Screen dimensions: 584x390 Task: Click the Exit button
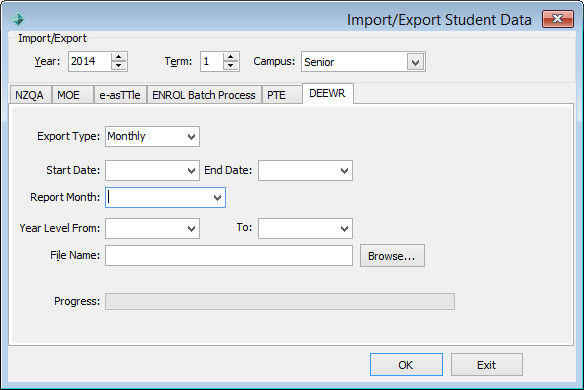487,365
